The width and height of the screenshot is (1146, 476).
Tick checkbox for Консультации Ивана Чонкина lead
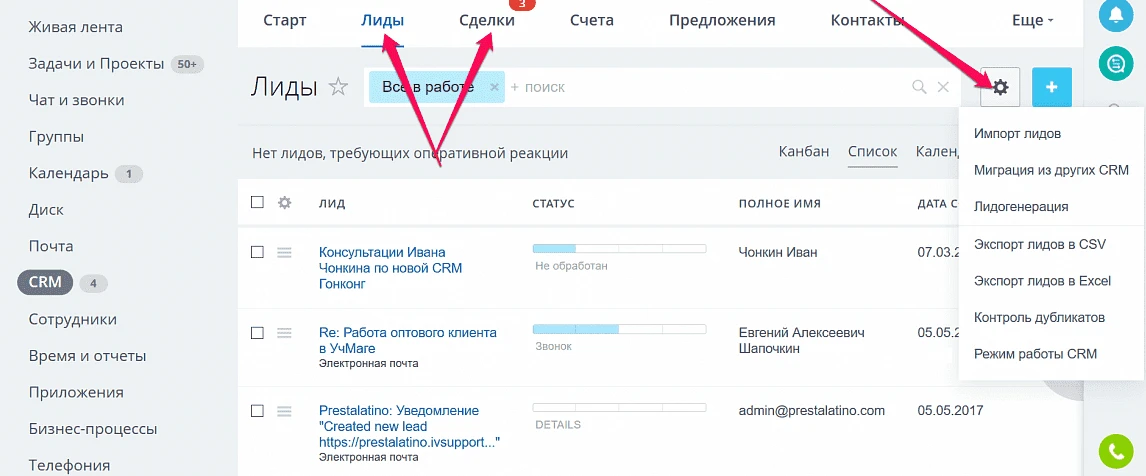(x=257, y=252)
